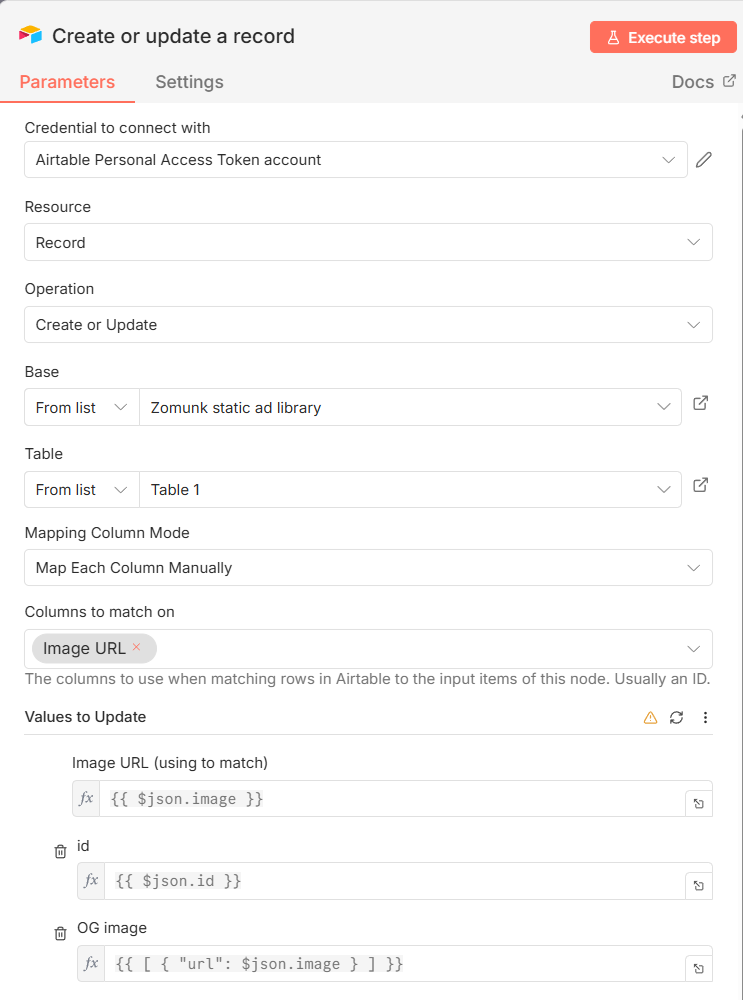743x1000 pixels.
Task: Expand the Mapping Column Mode dropdown
Action: [368, 568]
